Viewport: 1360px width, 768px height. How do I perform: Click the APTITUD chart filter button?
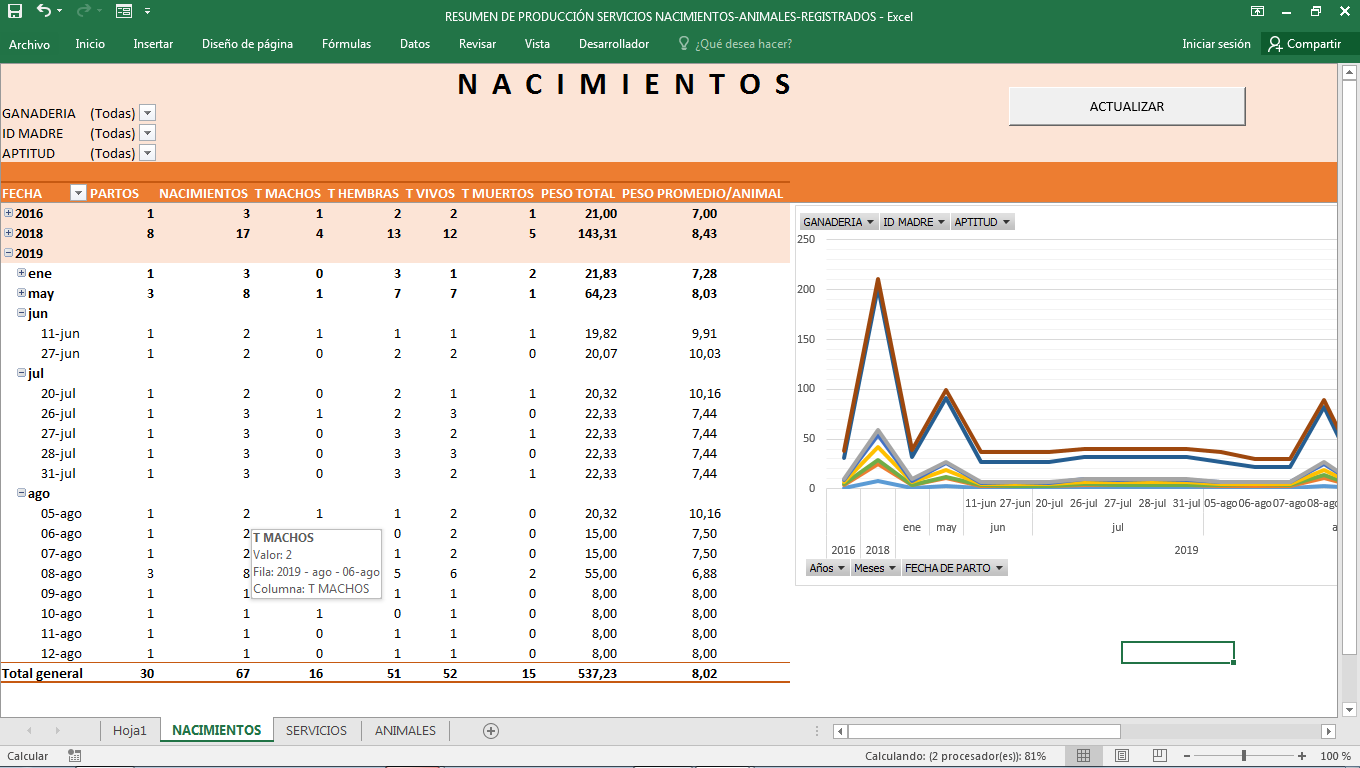tap(982, 222)
